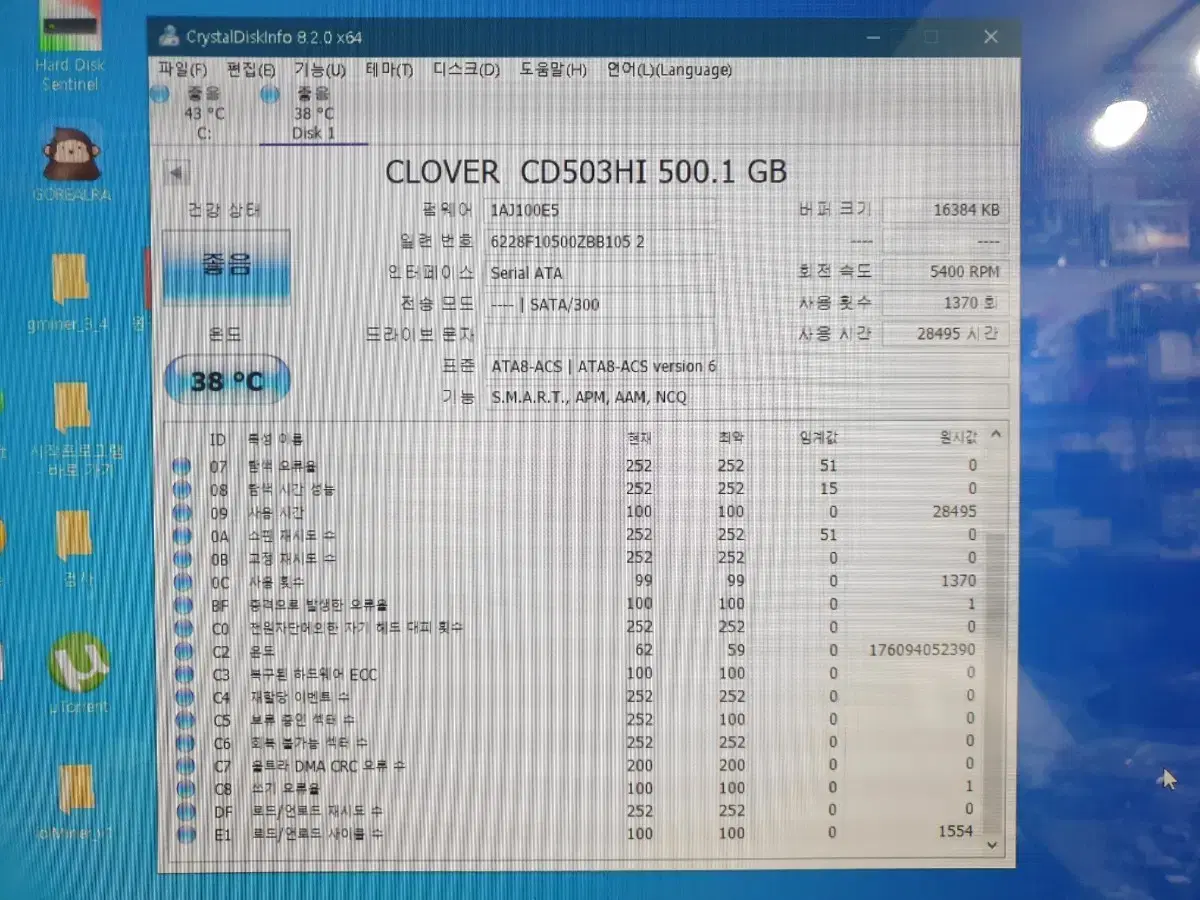Open the 편집(E) menu

(x=251, y=70)
